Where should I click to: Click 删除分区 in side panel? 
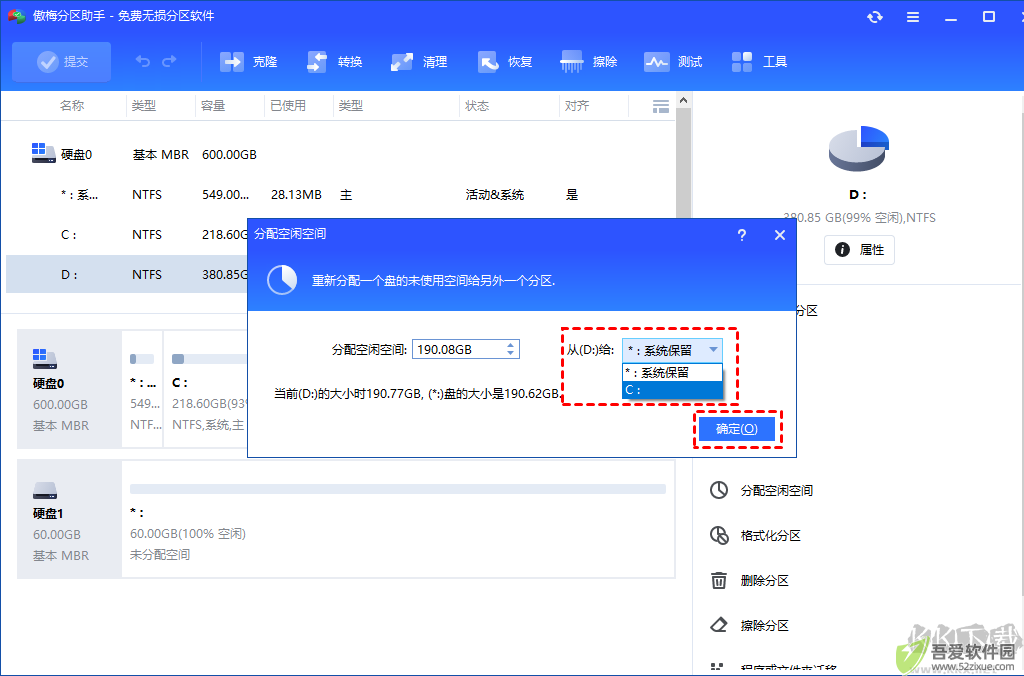pos(750,581)
